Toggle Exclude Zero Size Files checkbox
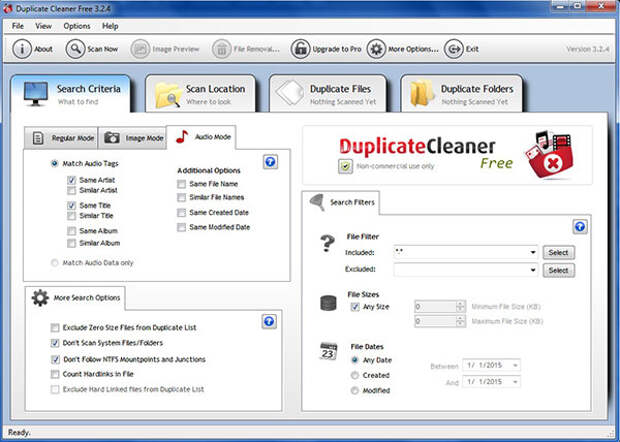This screenshot has height=442, width=620. click(x=55, y=328)
